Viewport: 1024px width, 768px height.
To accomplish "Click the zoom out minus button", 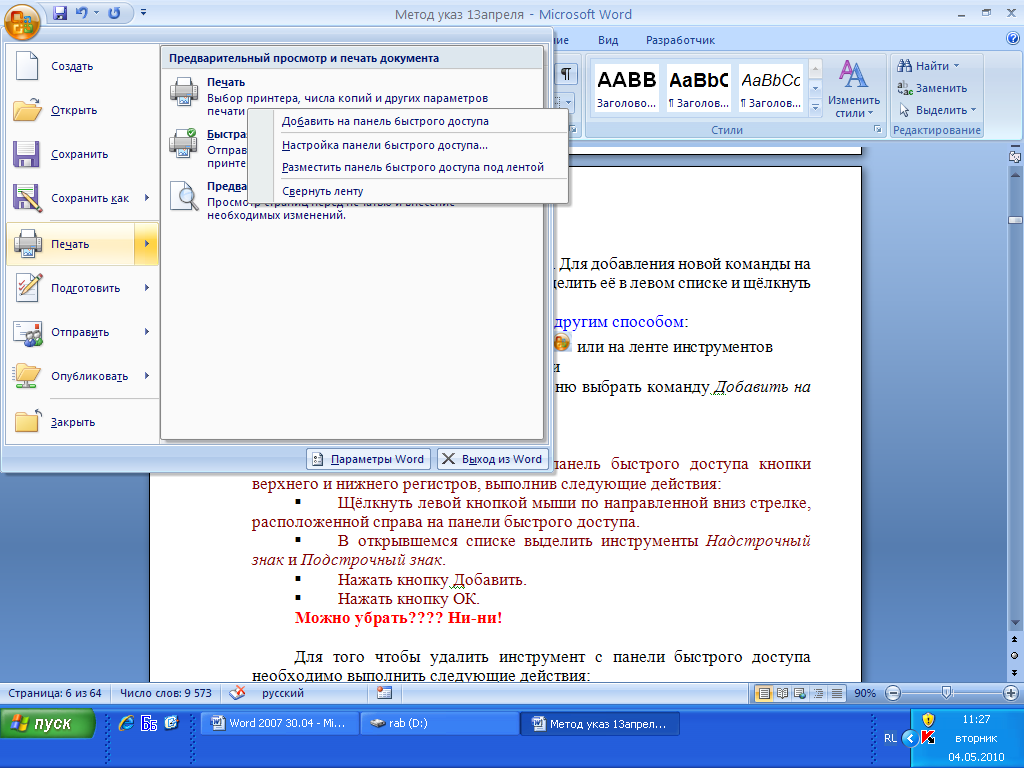I will coord(893,694).
